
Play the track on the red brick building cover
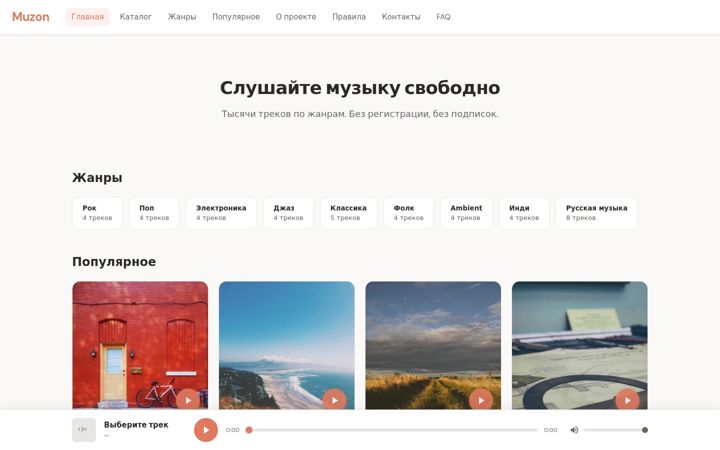pyautogui.click(x=188, y=400)
